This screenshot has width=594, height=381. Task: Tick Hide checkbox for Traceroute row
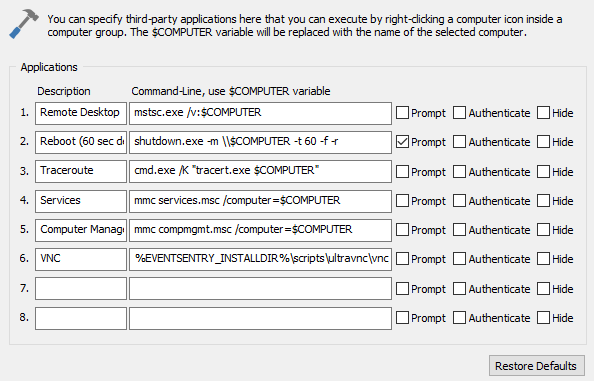click(543, 172)
